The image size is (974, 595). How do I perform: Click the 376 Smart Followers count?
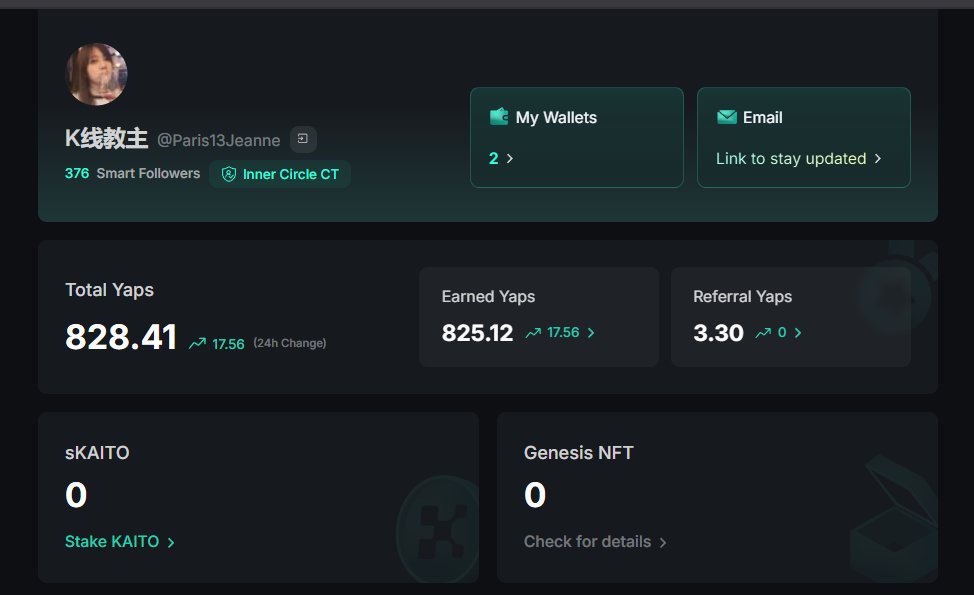pos(132,173)
